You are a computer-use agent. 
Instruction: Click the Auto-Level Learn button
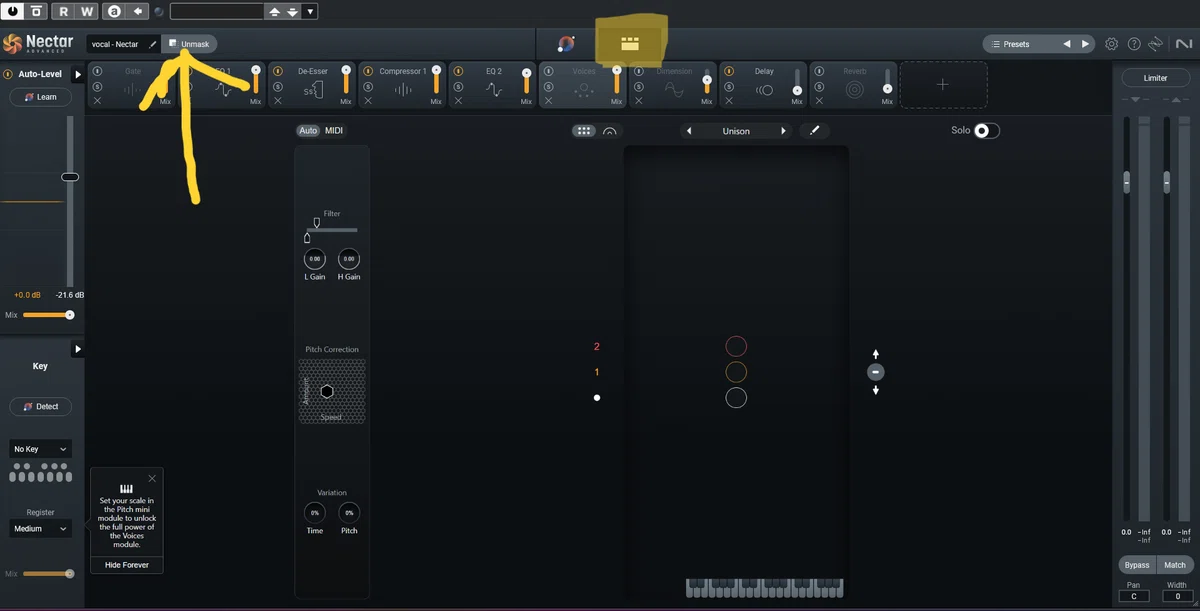(x=40, y=97)
